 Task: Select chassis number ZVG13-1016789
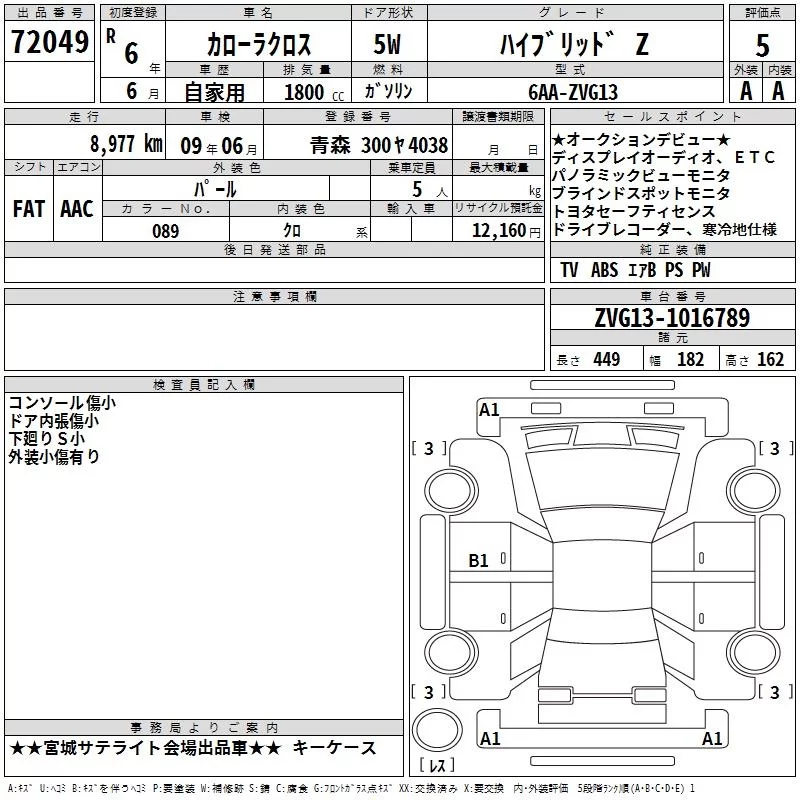671,318
